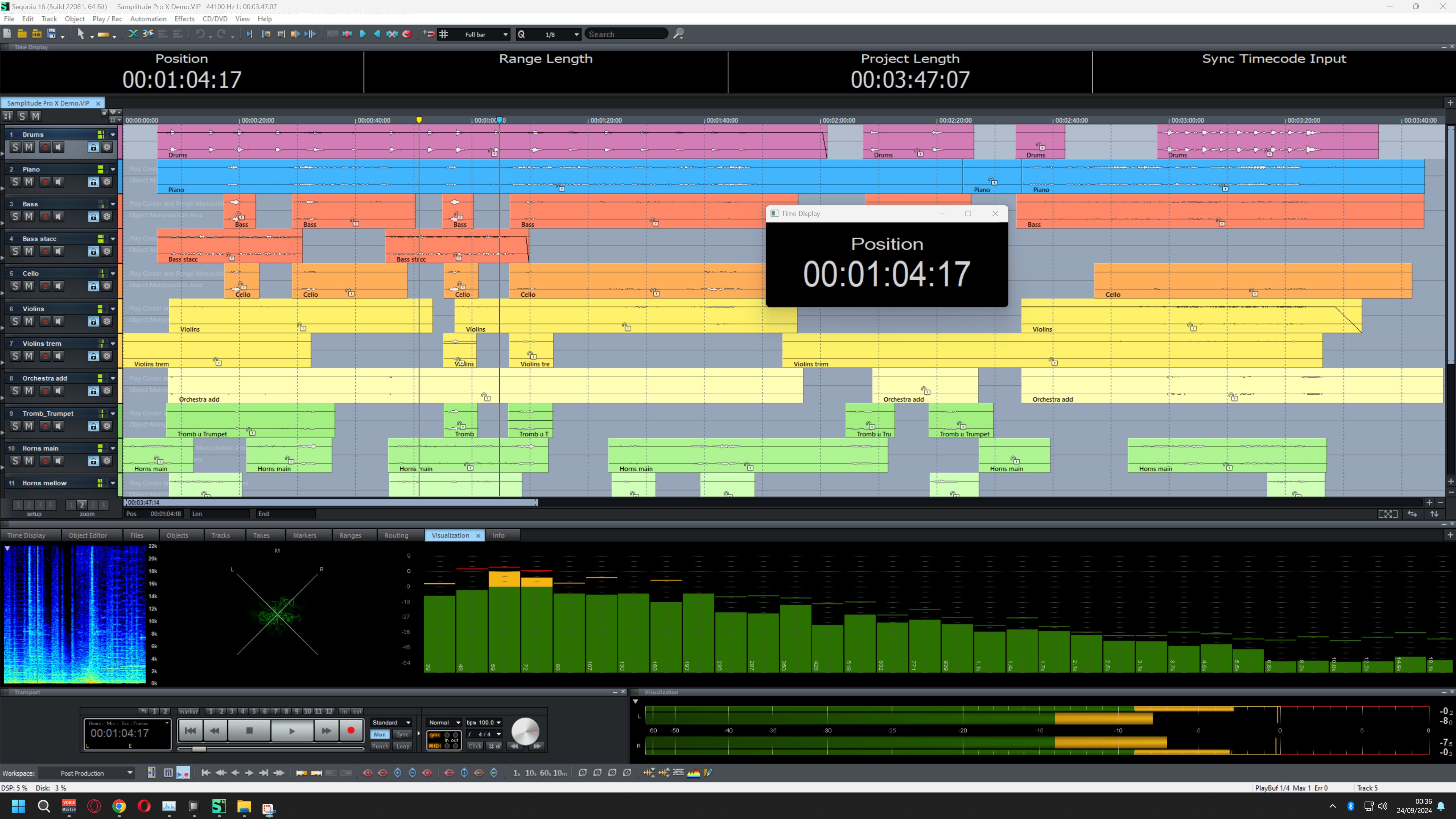1456x819 pixels.
Task: Open the bpm 100.0 tempo dropdown
Action: pos(484,722)
